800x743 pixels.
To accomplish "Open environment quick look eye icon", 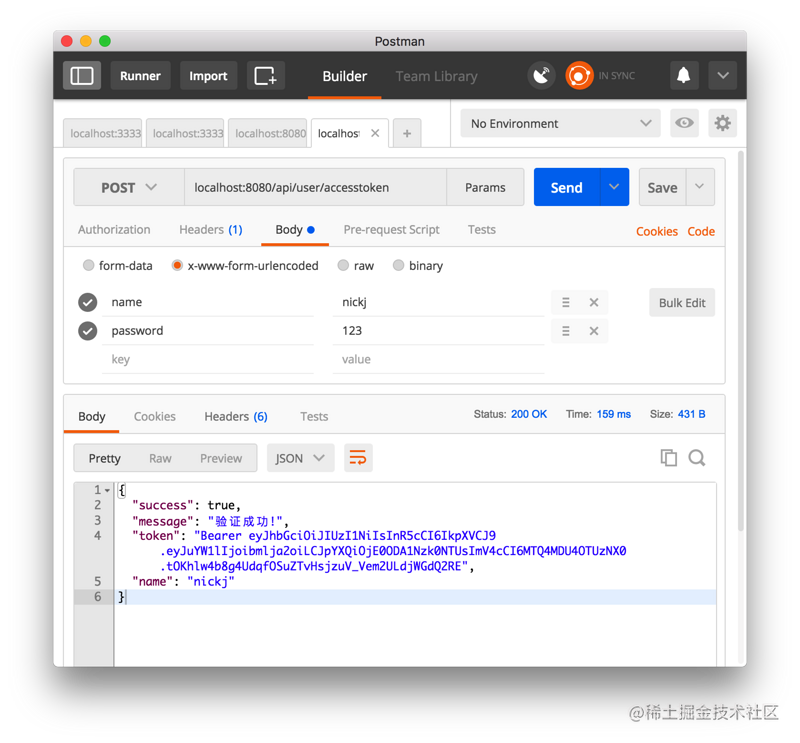I will pos(684,123).
